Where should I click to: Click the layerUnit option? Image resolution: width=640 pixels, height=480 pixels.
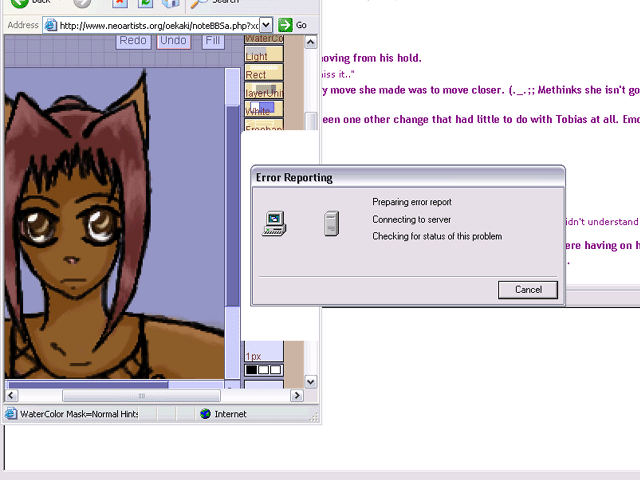coord(264,91)
